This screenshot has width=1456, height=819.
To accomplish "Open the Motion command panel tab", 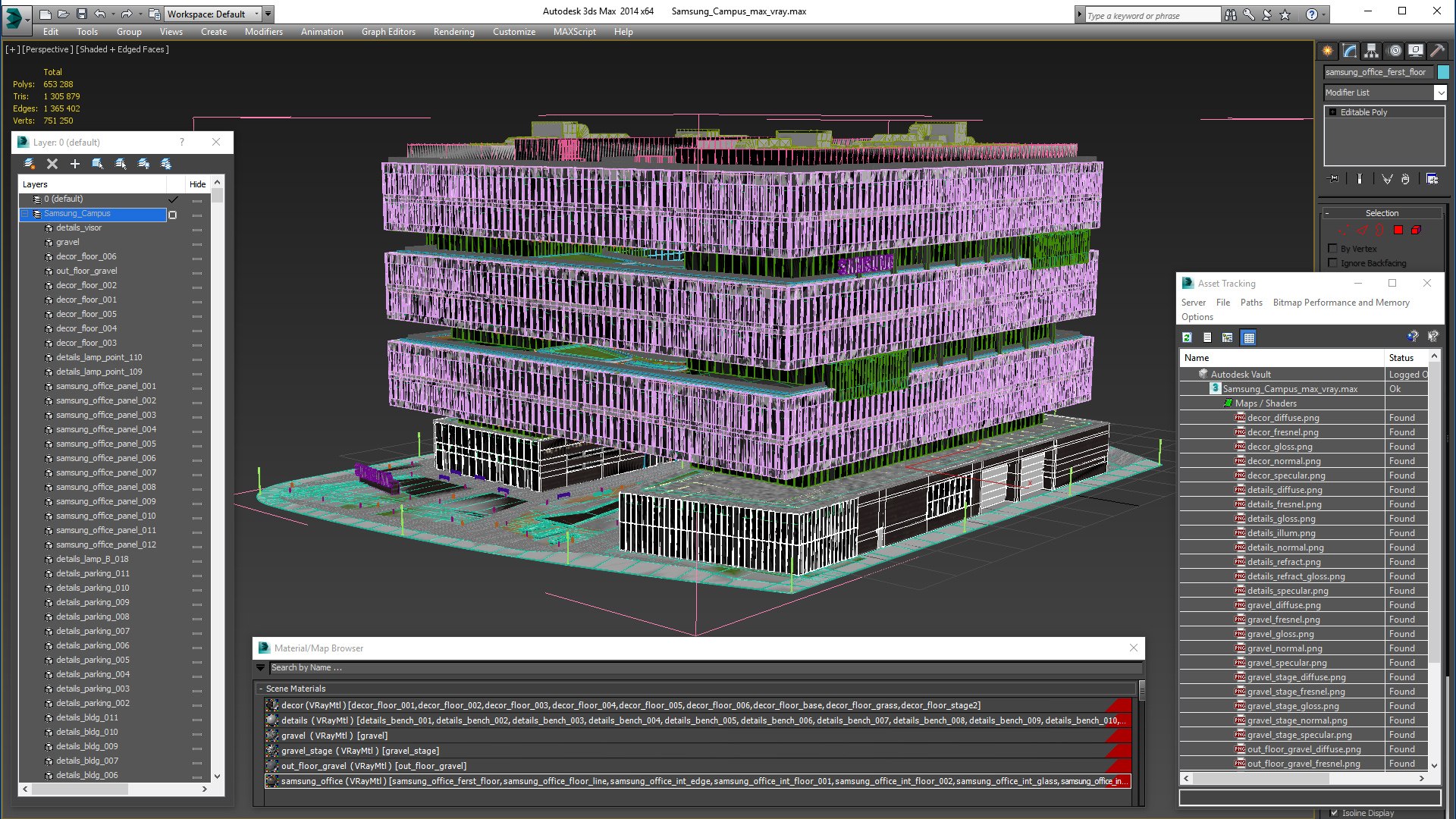I will tap(1395, 51).
